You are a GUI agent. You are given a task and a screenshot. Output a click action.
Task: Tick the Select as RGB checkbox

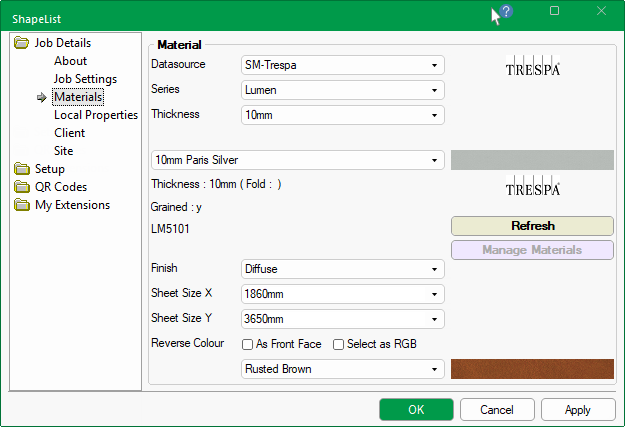pyautogui.click(x=339, y=344)
